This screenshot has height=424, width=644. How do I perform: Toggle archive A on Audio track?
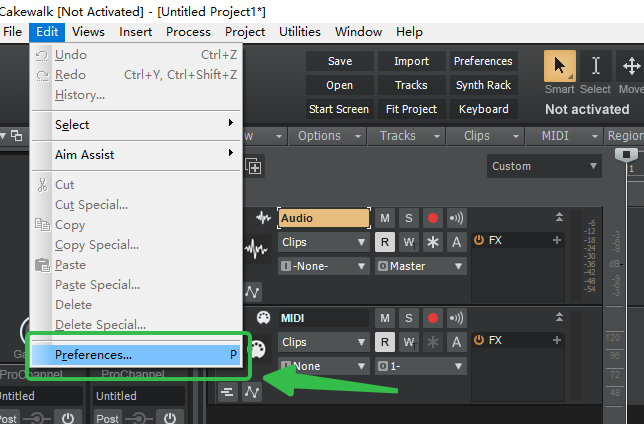point(456,242)
